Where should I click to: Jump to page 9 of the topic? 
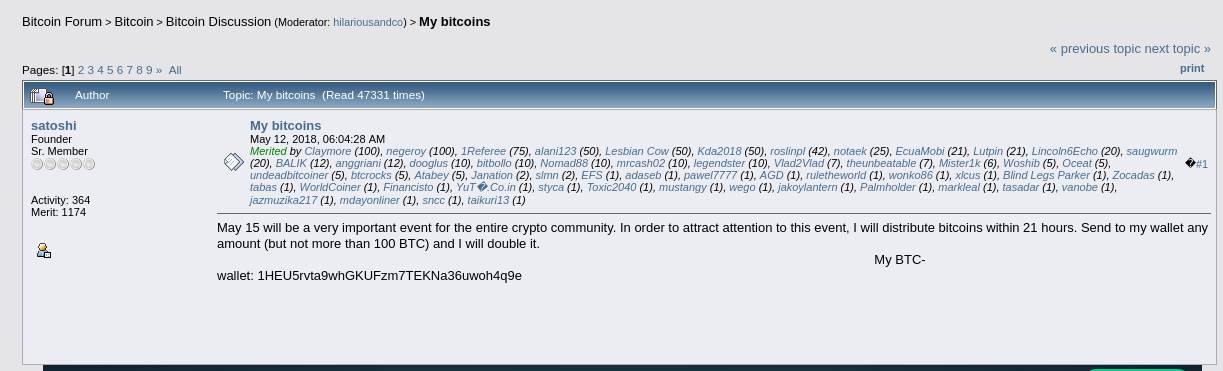coord(149,70)
